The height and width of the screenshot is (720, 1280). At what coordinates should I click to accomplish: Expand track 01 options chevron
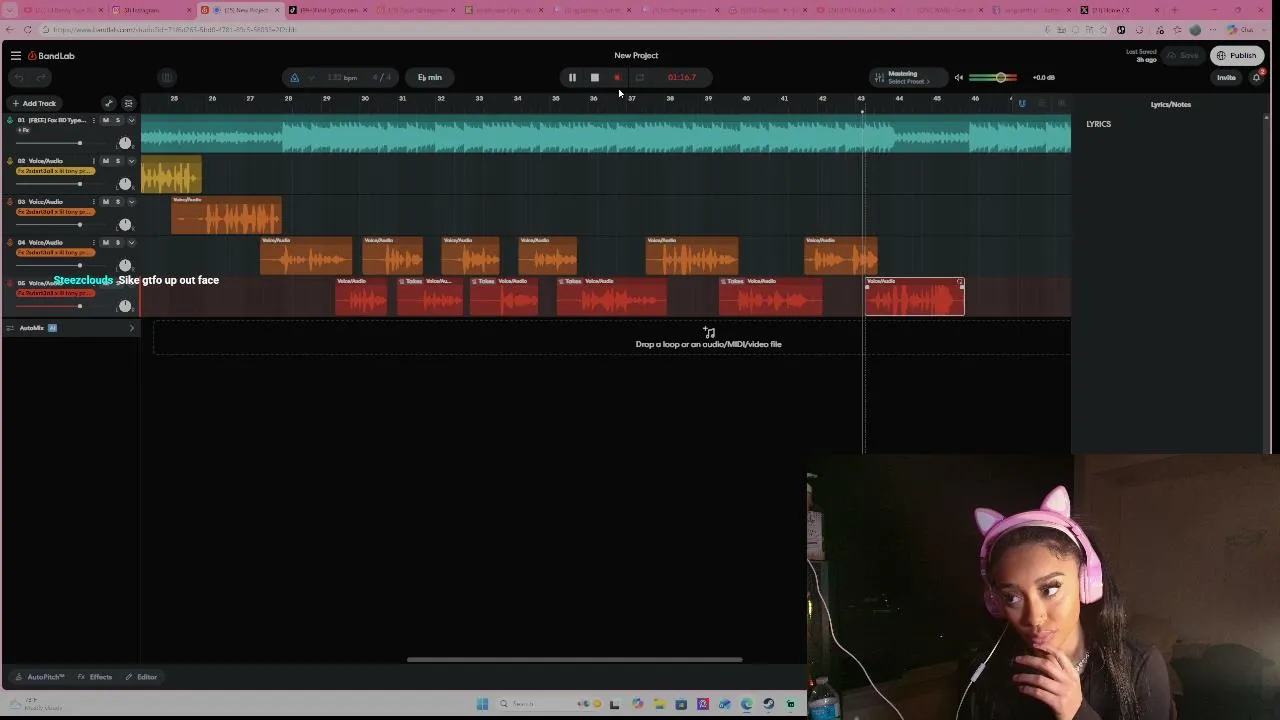point(131,120)
